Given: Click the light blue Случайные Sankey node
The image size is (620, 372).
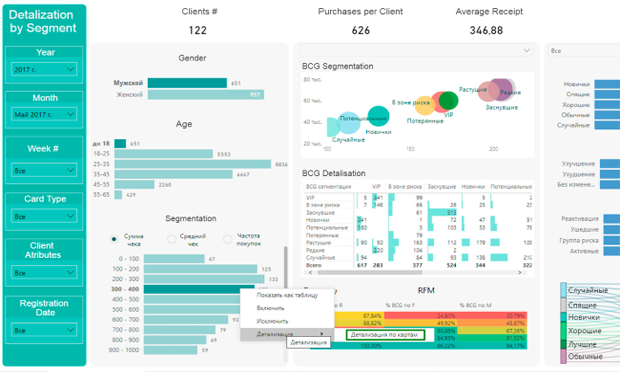Looking at the screenshot, I should [x=563, y=290].
